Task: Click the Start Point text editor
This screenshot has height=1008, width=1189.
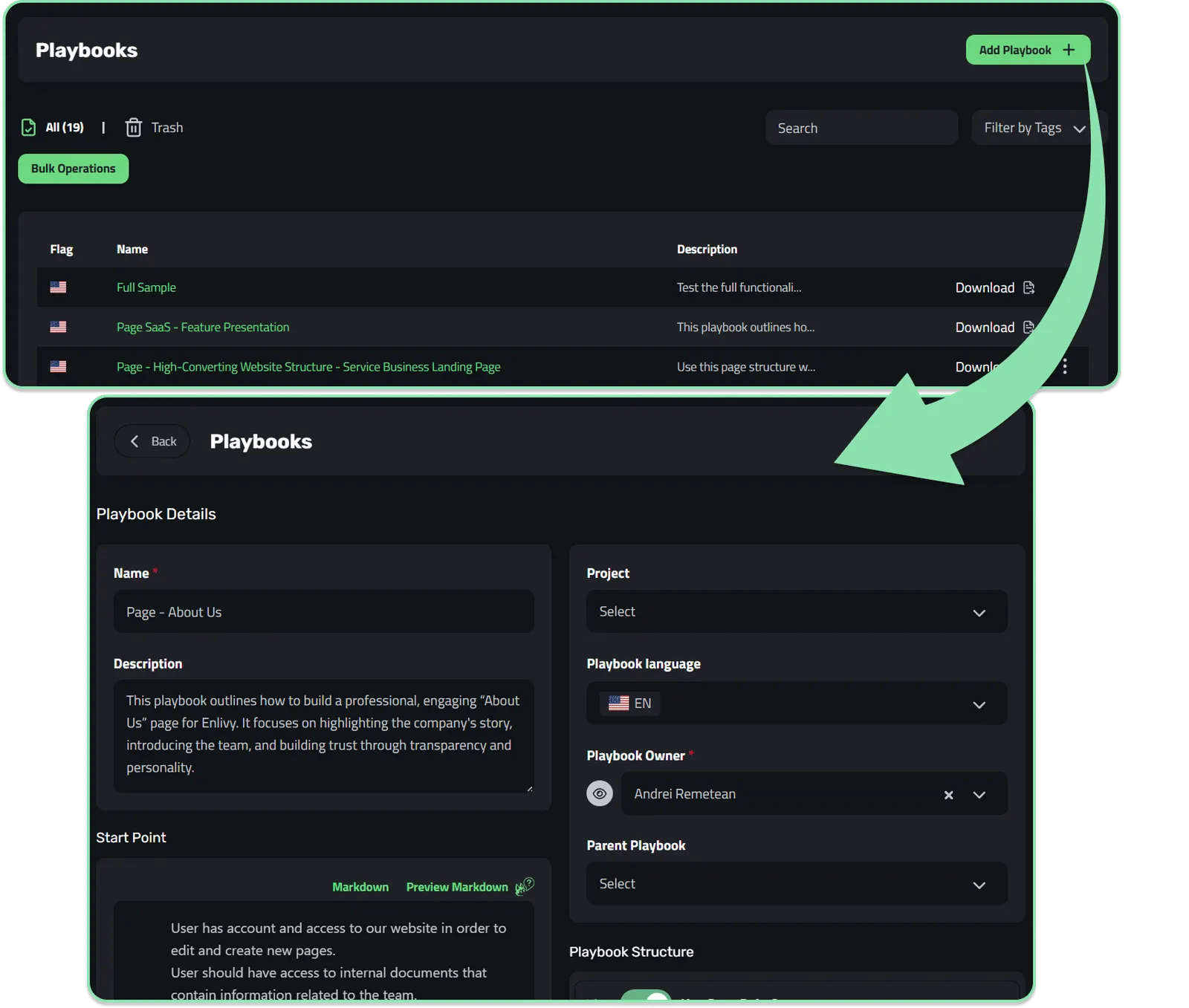Action: (x=323, y=951)
